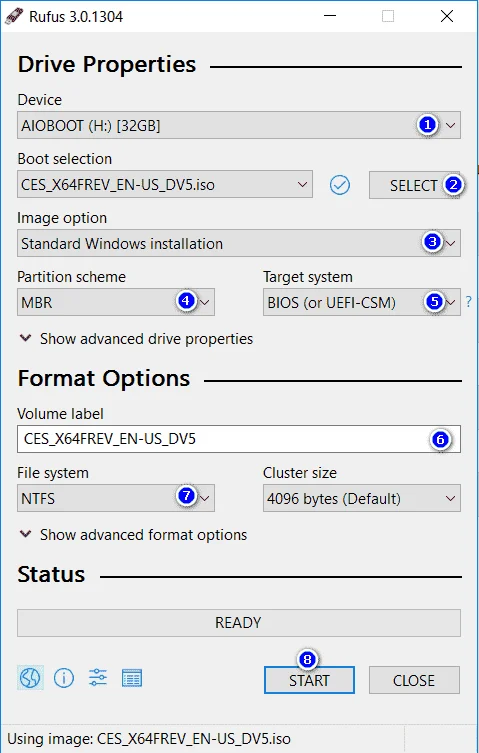The width and height of the screenshot is (479, 753).
Task: Open the File system NTFS dropdown
Action: pos(116,498)
